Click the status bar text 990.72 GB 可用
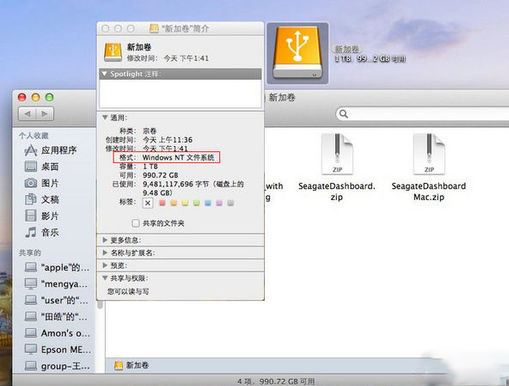Screen dimensions: 509x386 pos(287,381)
